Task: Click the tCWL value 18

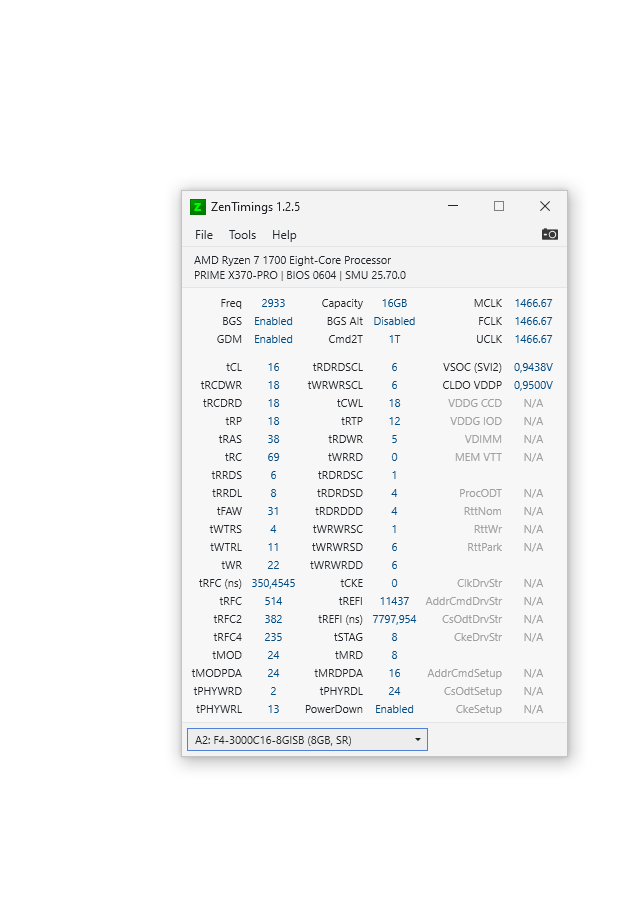Action: 394,404
